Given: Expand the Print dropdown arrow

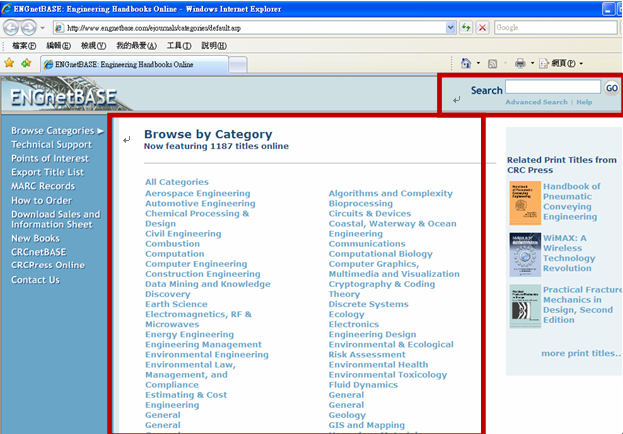Looking at the screenshot, I should (532, 63).
